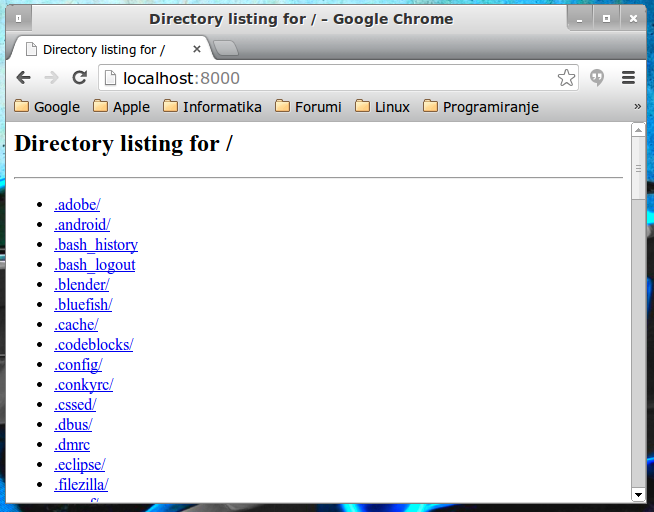Click the scrollbar down arrow

(x=639, y=494)
